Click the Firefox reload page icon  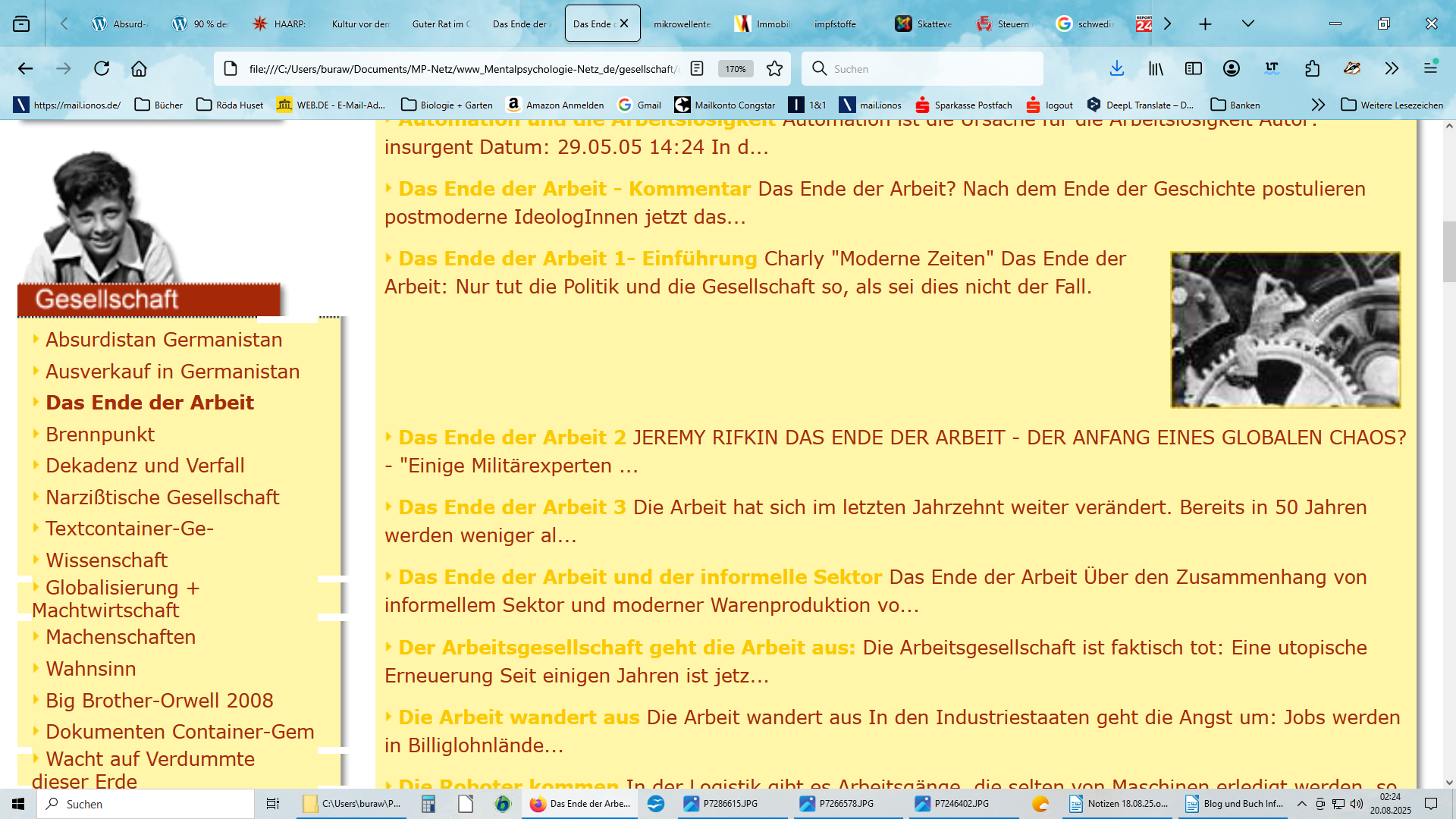coord(102,69)
